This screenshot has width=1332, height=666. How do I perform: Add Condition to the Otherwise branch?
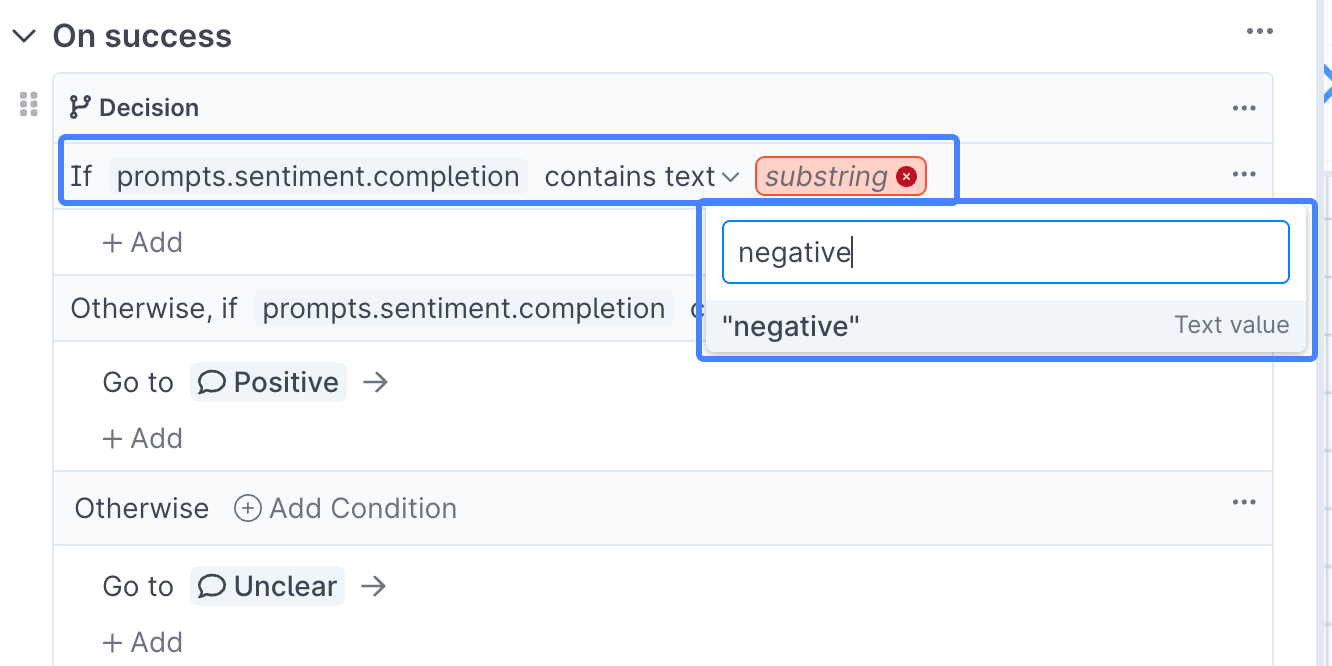click(345, 508)
